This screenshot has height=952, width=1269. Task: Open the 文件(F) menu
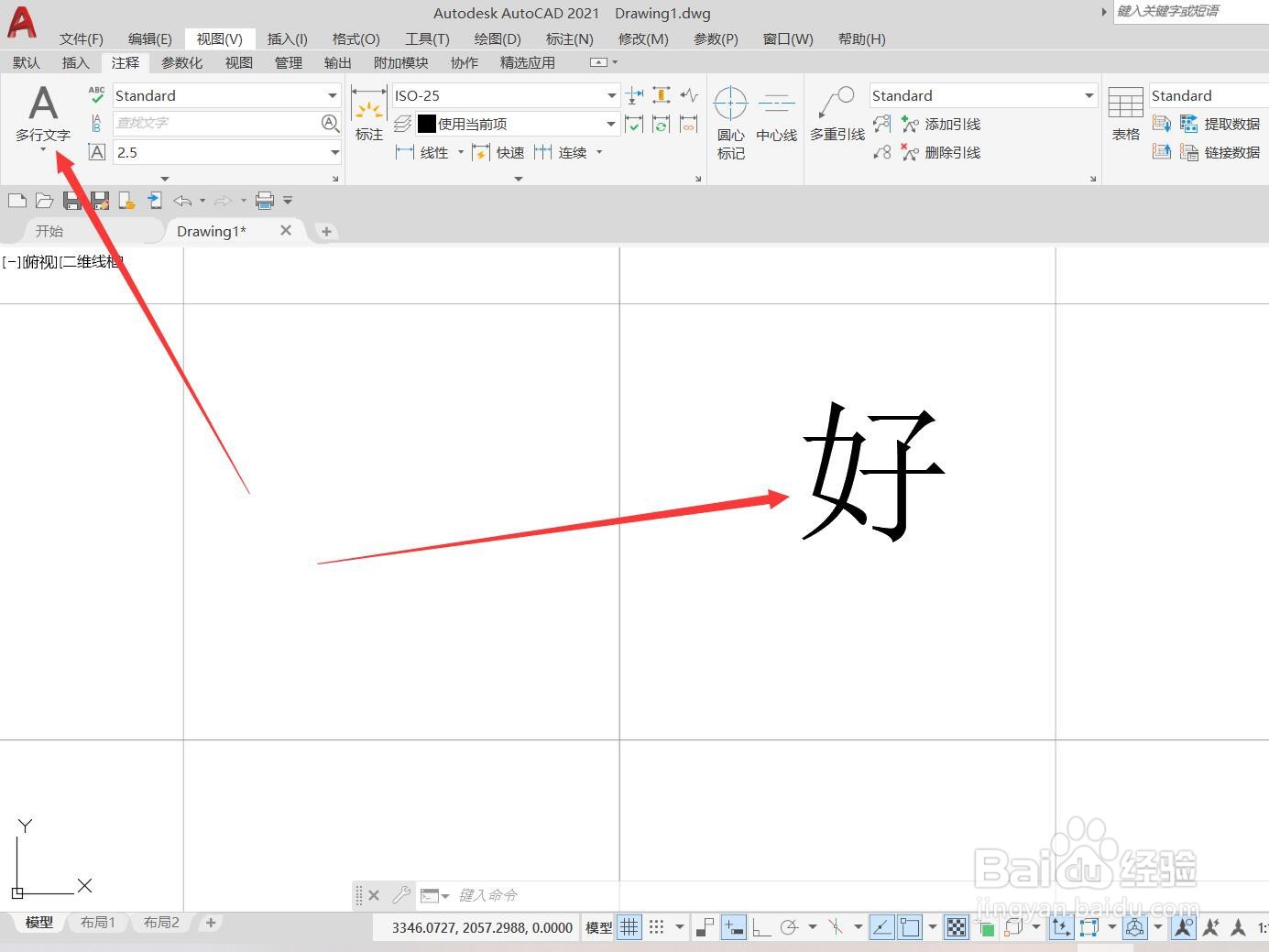tap(82, 38)
